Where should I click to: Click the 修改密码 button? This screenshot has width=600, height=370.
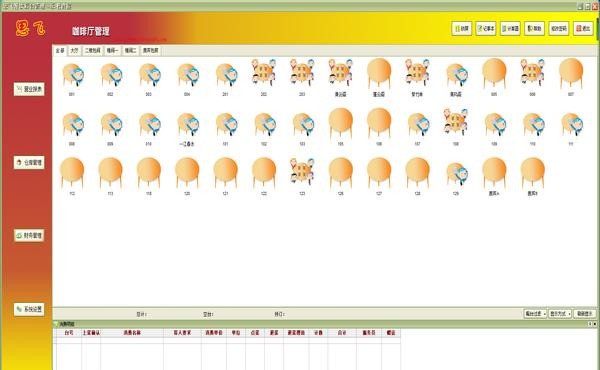(x=559, y=28)
